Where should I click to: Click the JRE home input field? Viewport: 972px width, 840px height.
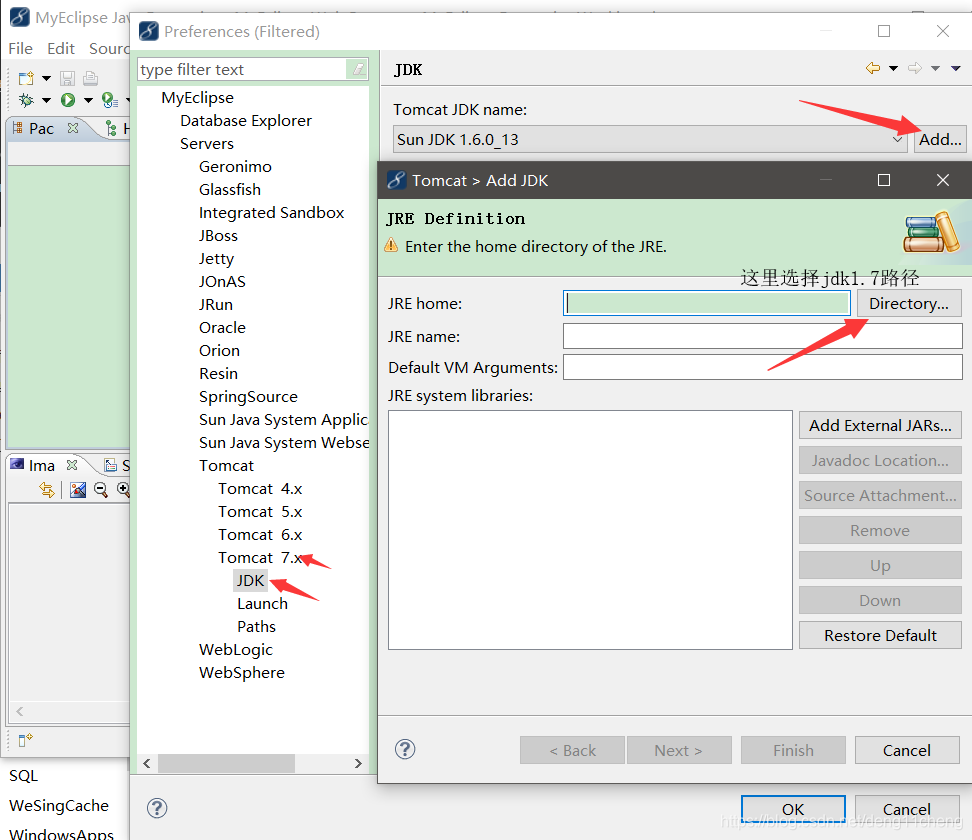(707, 304)
